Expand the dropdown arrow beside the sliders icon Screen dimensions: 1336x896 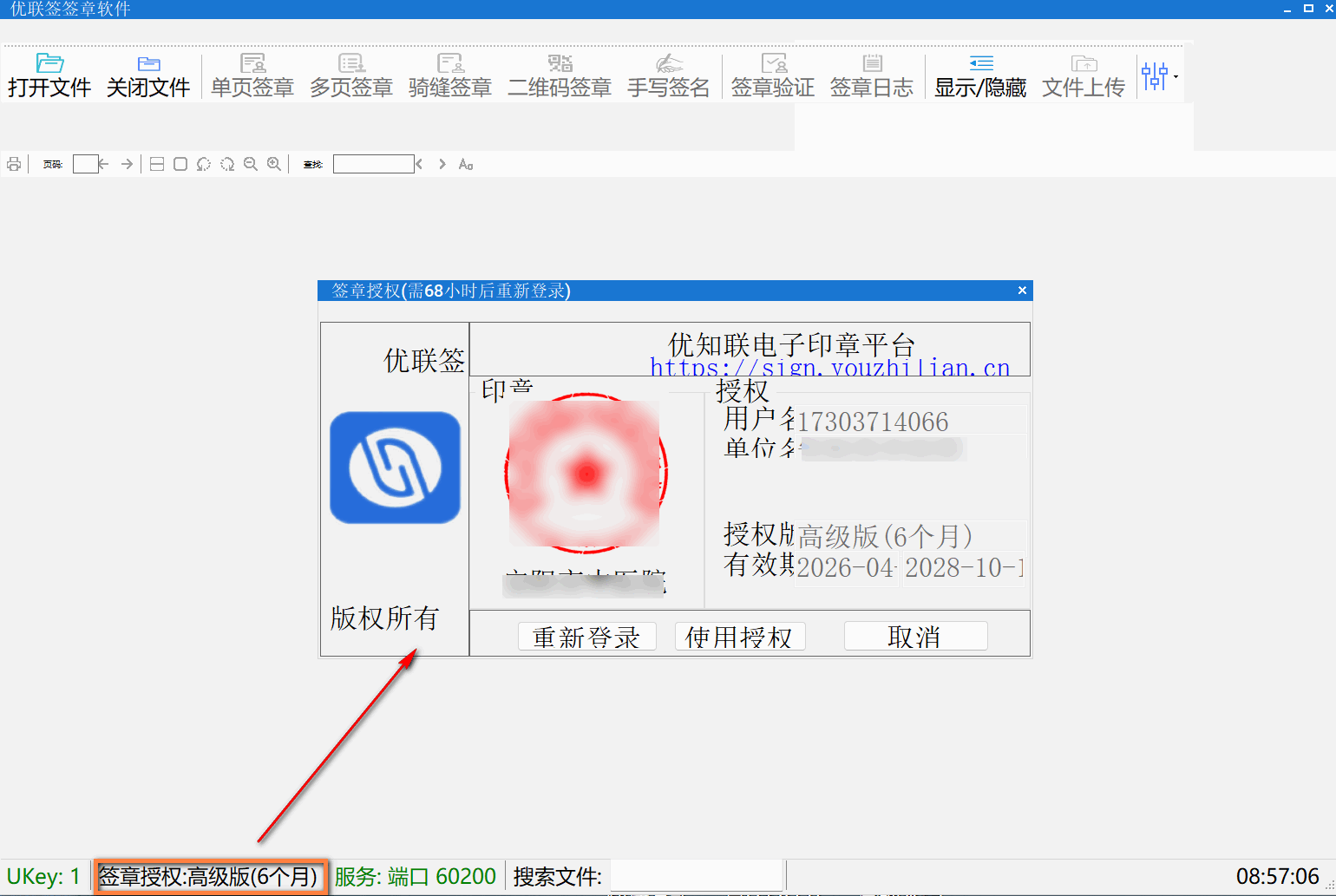(x=1176, y=77)
